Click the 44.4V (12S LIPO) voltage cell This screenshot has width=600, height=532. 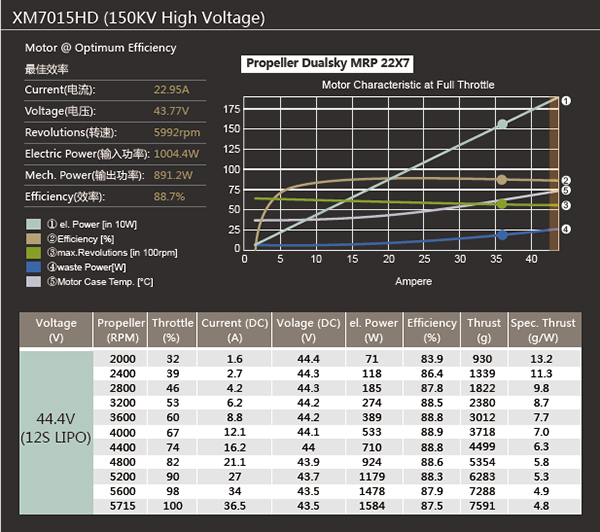tap(55, 428)
